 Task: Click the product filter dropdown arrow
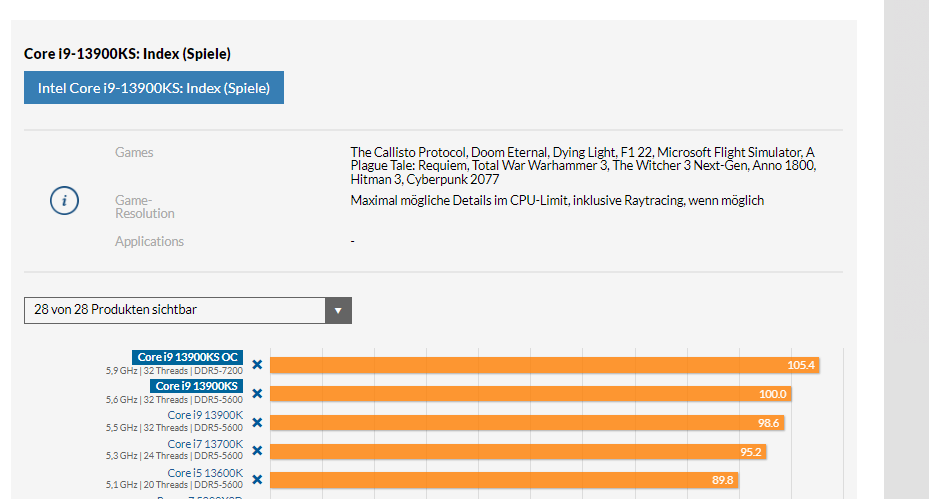[338, 311]
